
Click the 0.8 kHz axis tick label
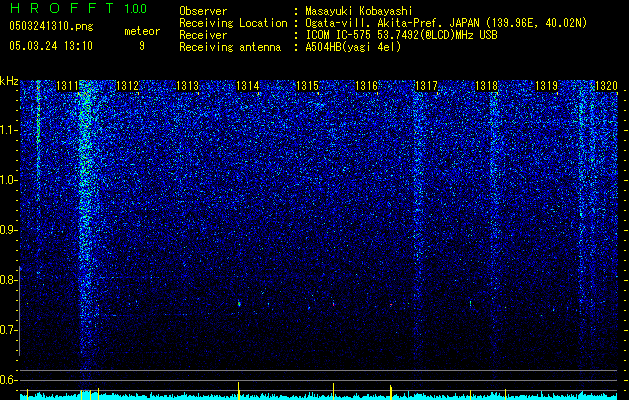[8, 280]
